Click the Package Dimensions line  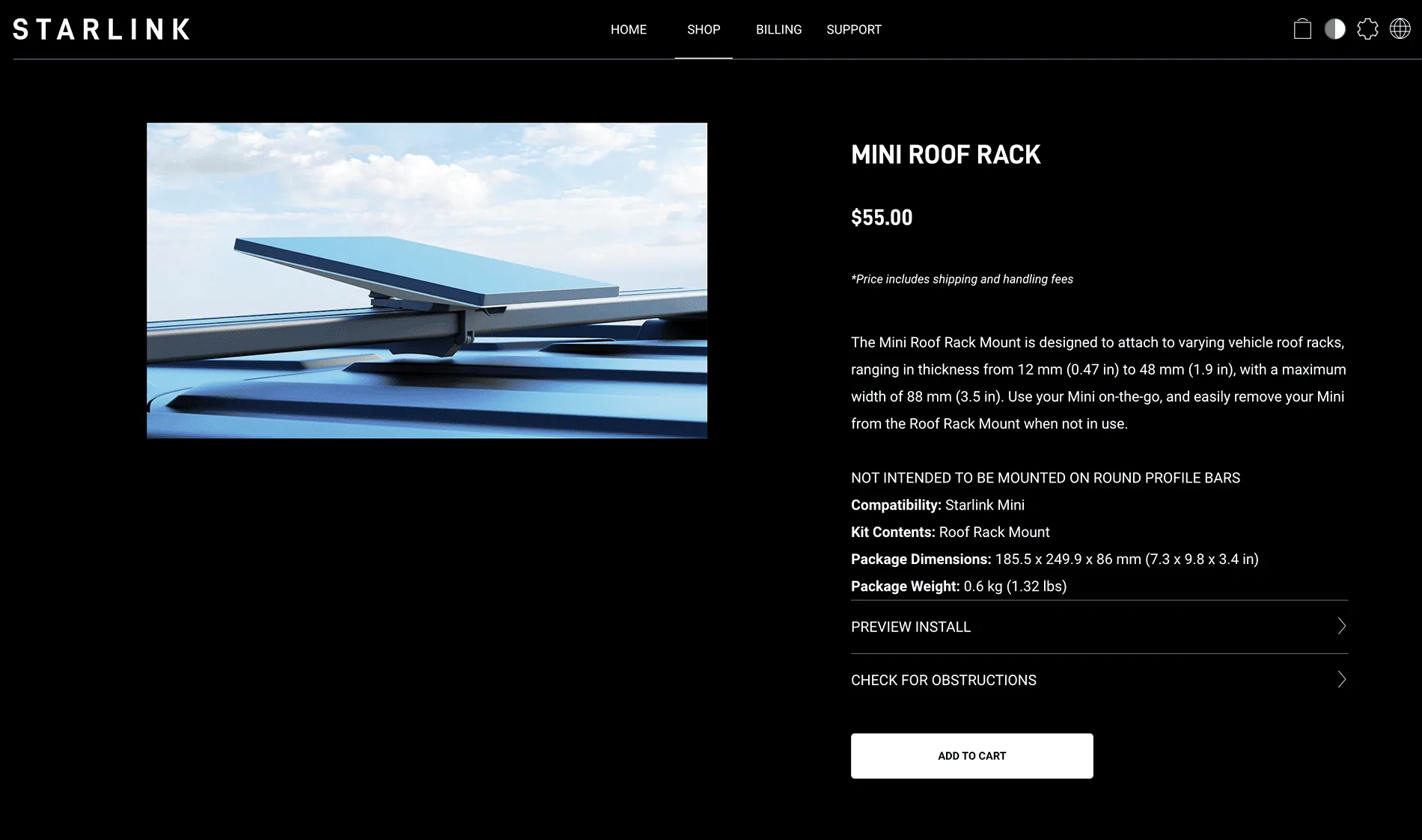point(1055,560)
